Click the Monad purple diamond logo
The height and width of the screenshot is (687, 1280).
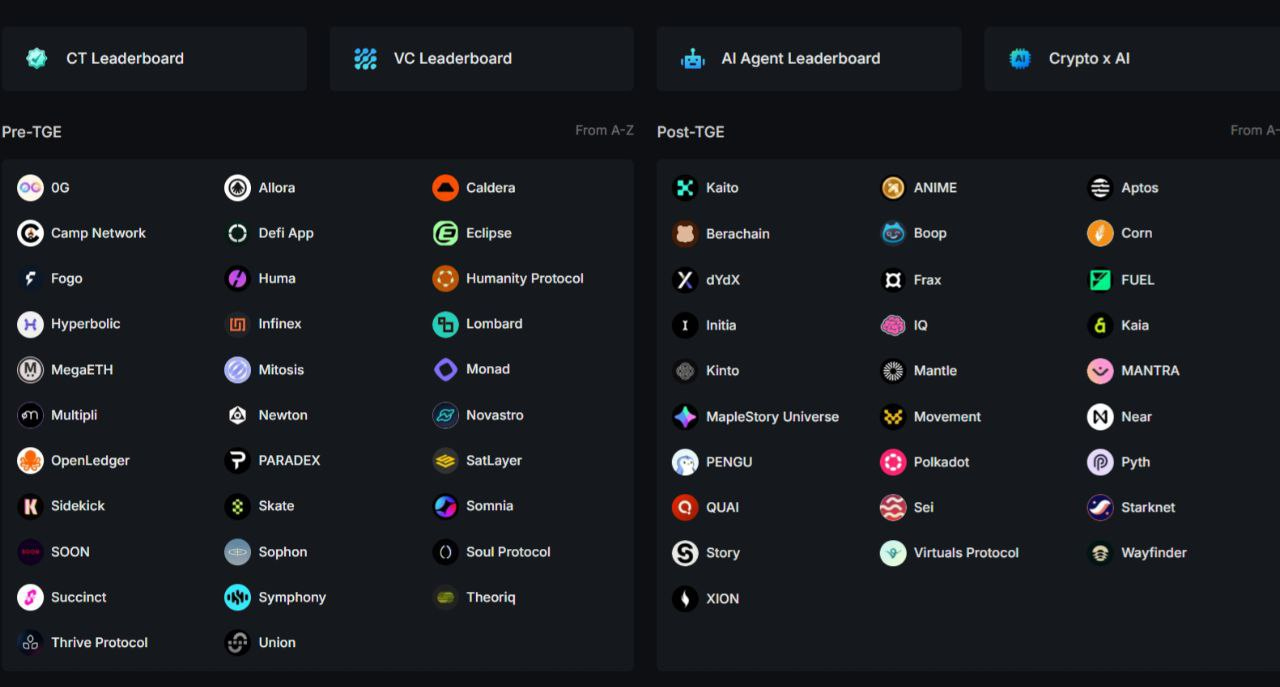(x=445, y=370)
